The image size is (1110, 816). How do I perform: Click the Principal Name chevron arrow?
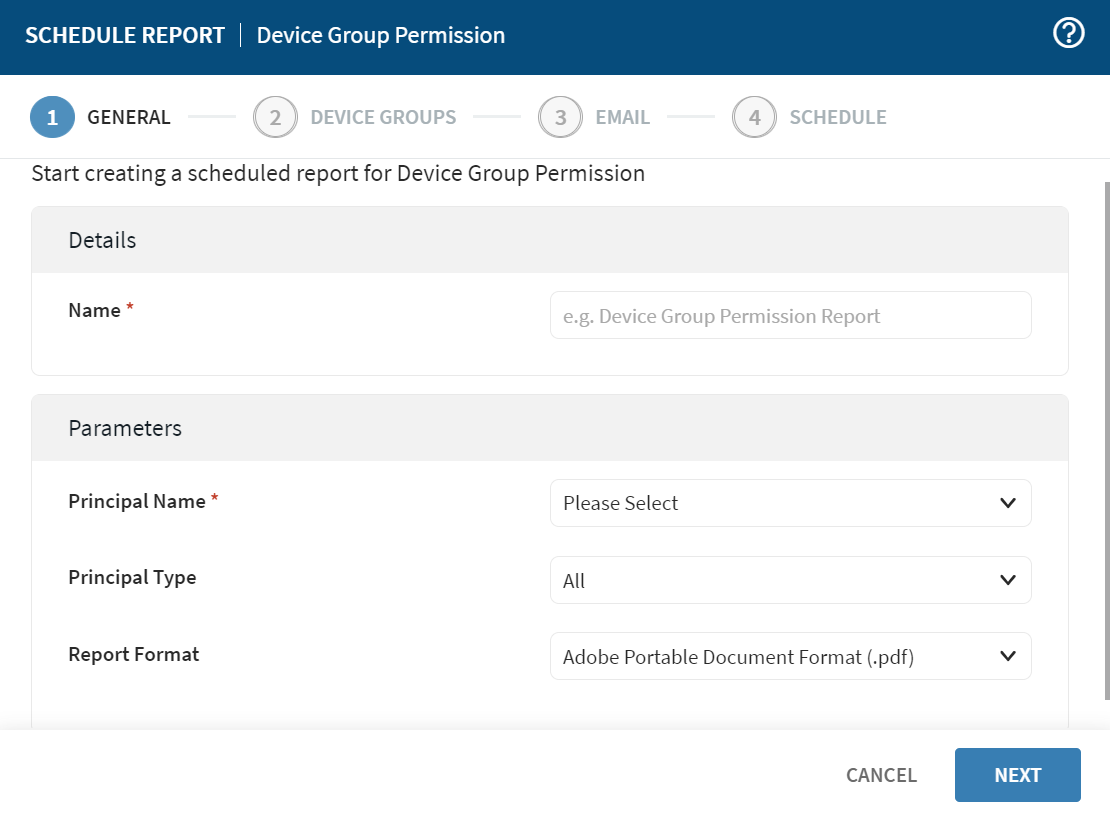[1008, 503]
